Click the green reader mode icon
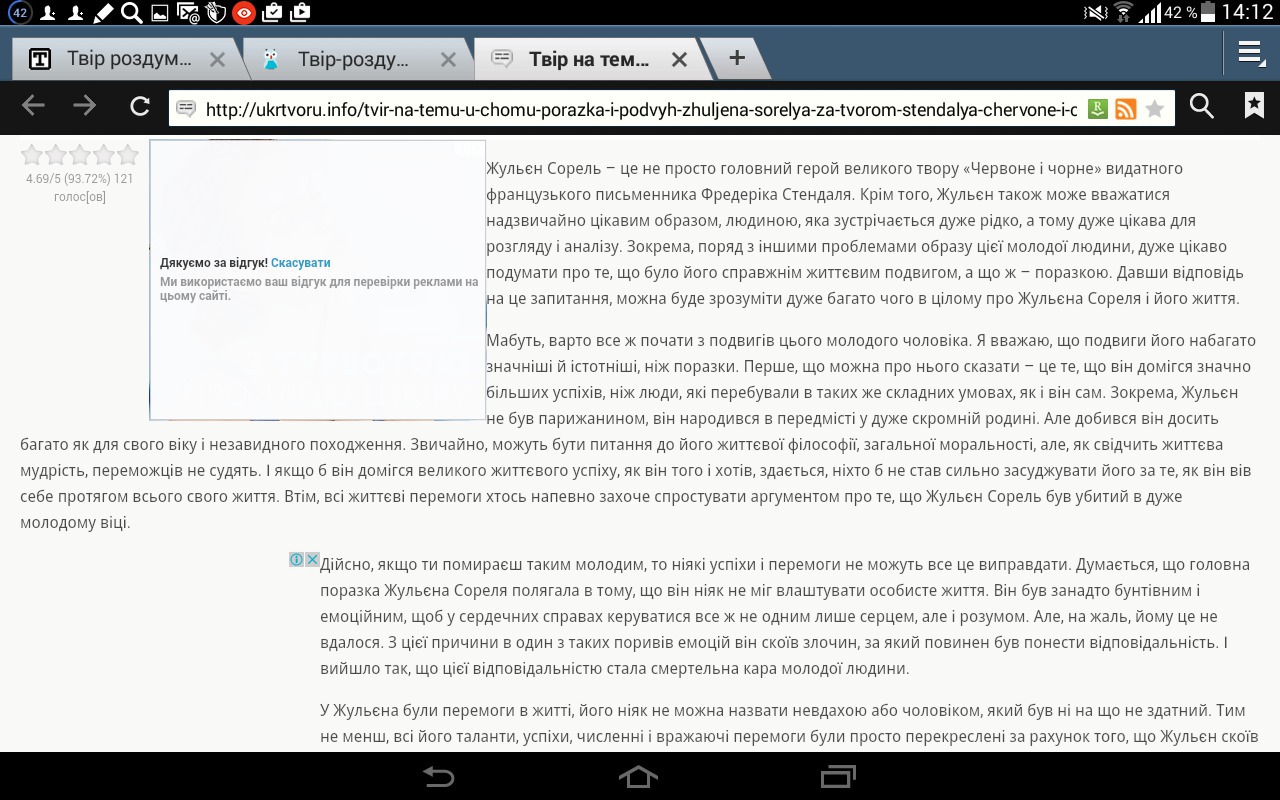Screen dimensions: 1280x800 tap(1098, 108)
